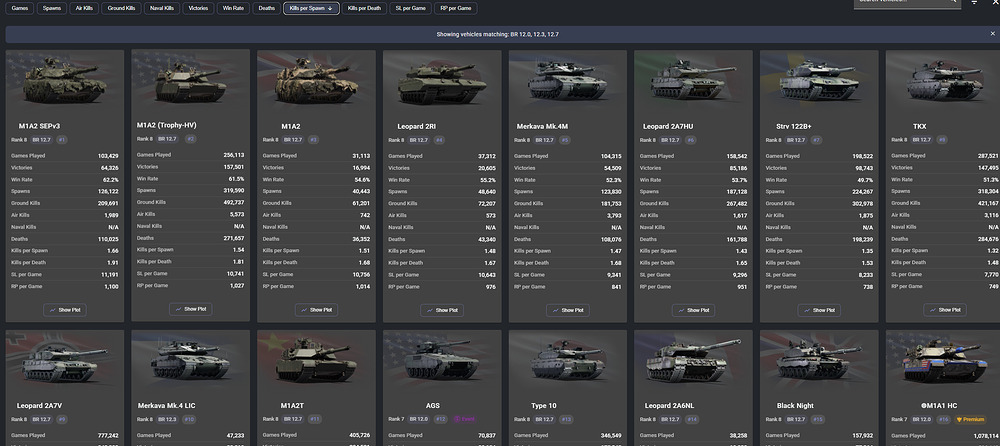Toggle the Deaths sort chip

[267, 8]
